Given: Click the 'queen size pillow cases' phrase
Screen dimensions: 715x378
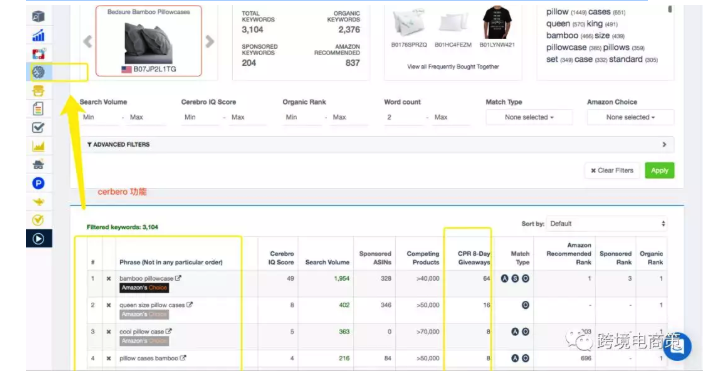Looking at the screenshot, I should tap(152, 305).
